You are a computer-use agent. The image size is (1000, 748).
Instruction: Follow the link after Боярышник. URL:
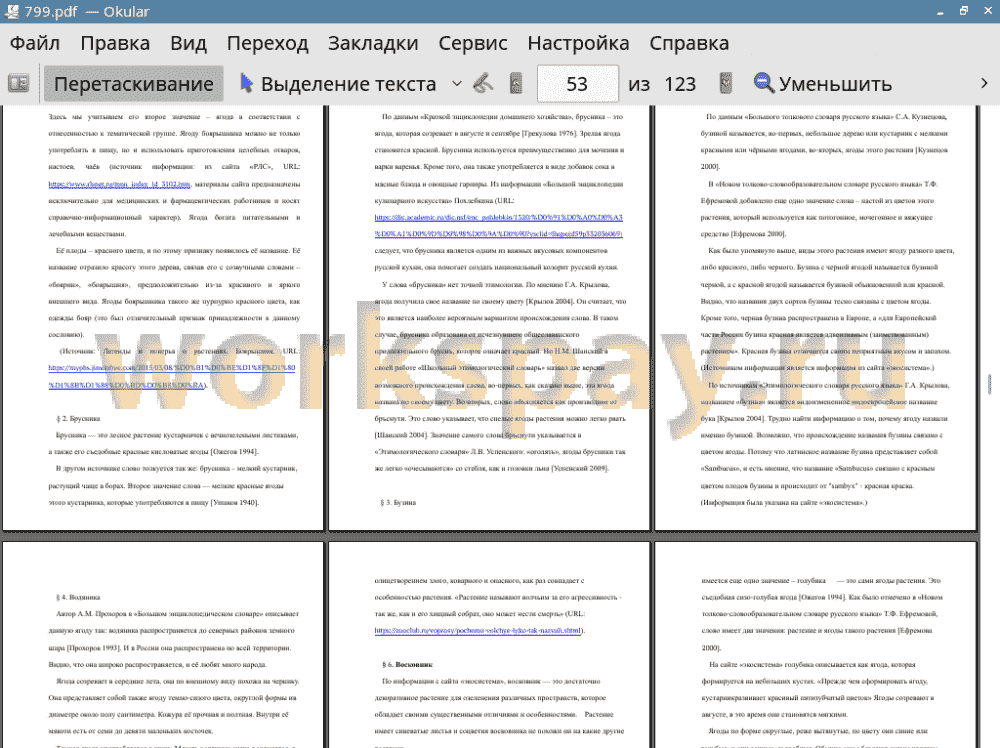pyautogui.click(x=172, y=376)
